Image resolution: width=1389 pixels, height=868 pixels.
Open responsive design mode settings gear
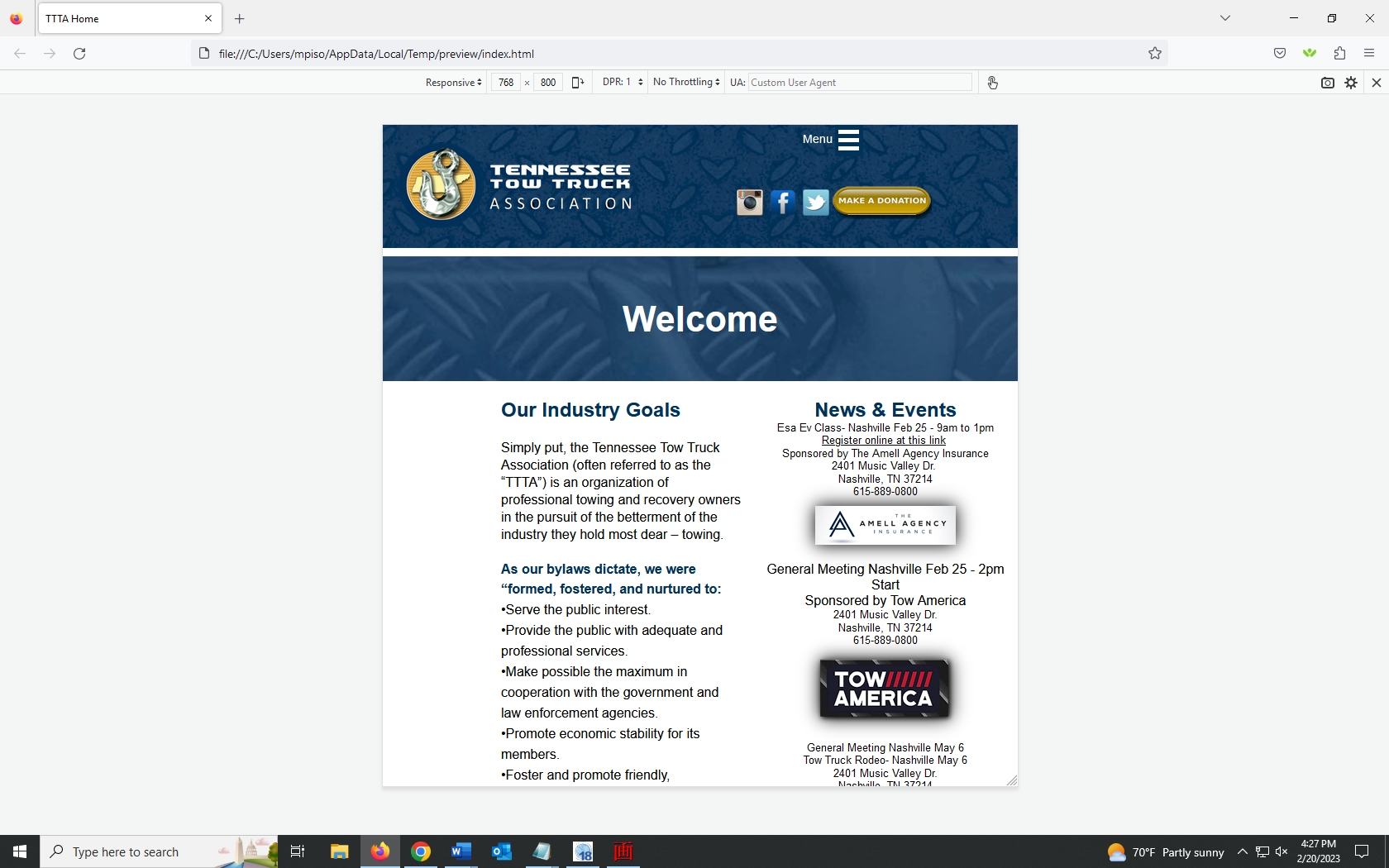[1351, 83]
